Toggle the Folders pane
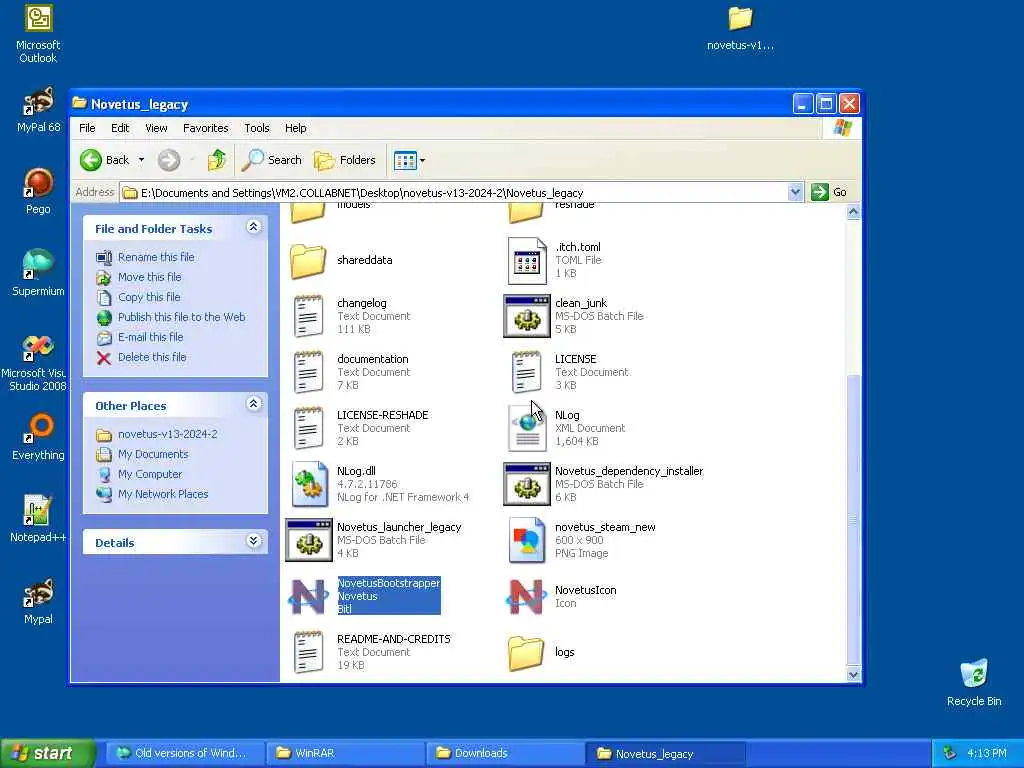 (345, 160)
